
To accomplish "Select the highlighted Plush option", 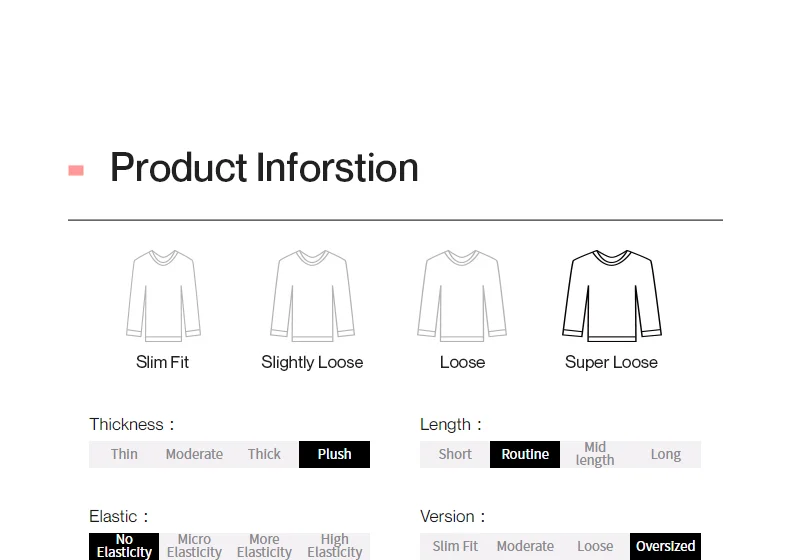I will click(x=335, y=454).
